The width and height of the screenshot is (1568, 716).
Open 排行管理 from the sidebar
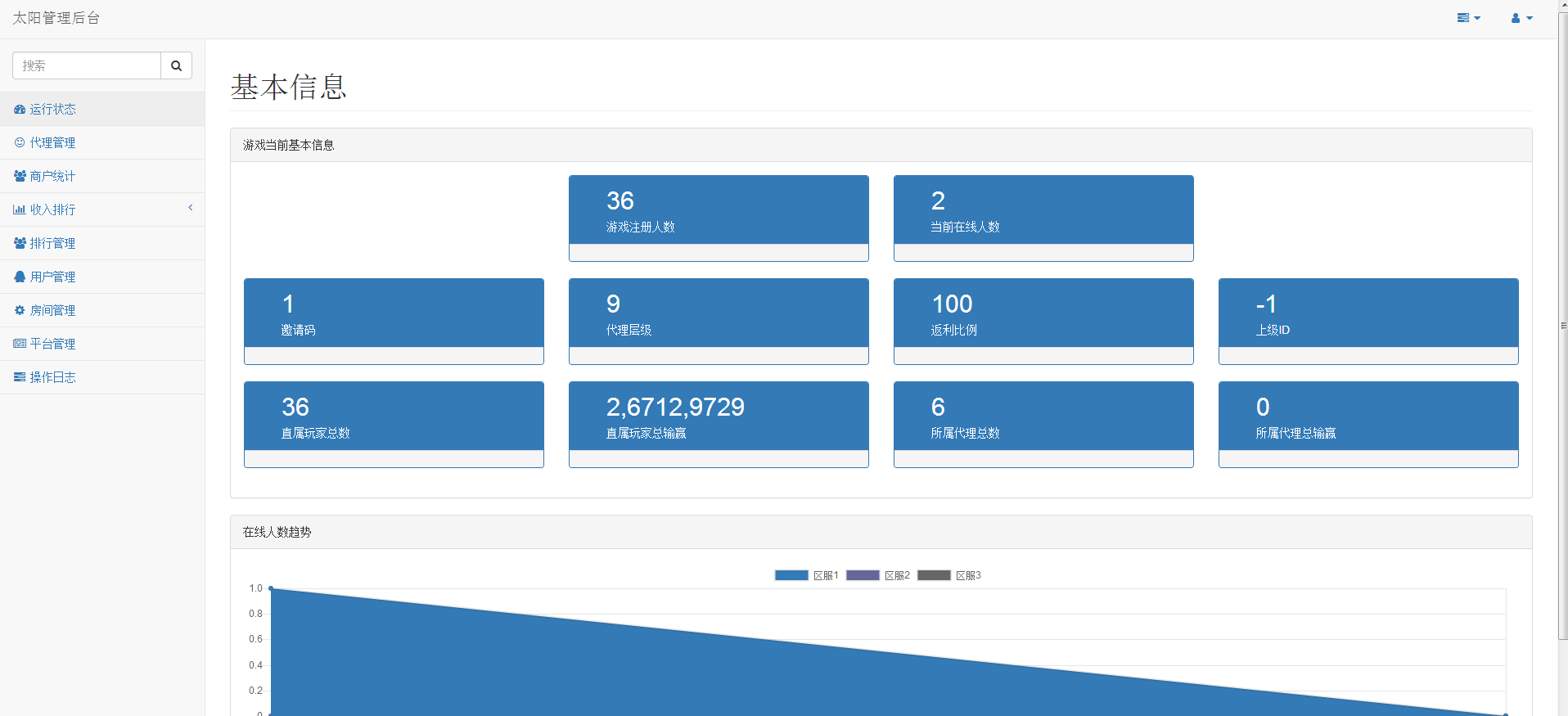pyautogui.click(x=52, y=243)
